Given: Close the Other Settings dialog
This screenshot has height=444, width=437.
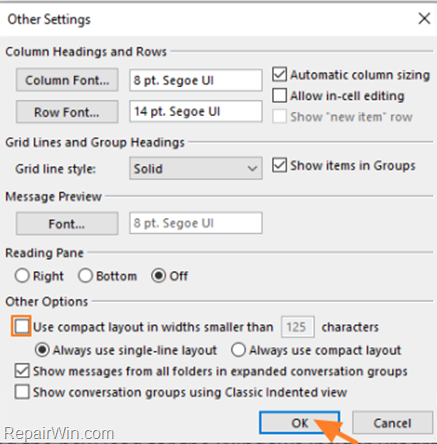Looking at the screenshot, I should [424, 19].
